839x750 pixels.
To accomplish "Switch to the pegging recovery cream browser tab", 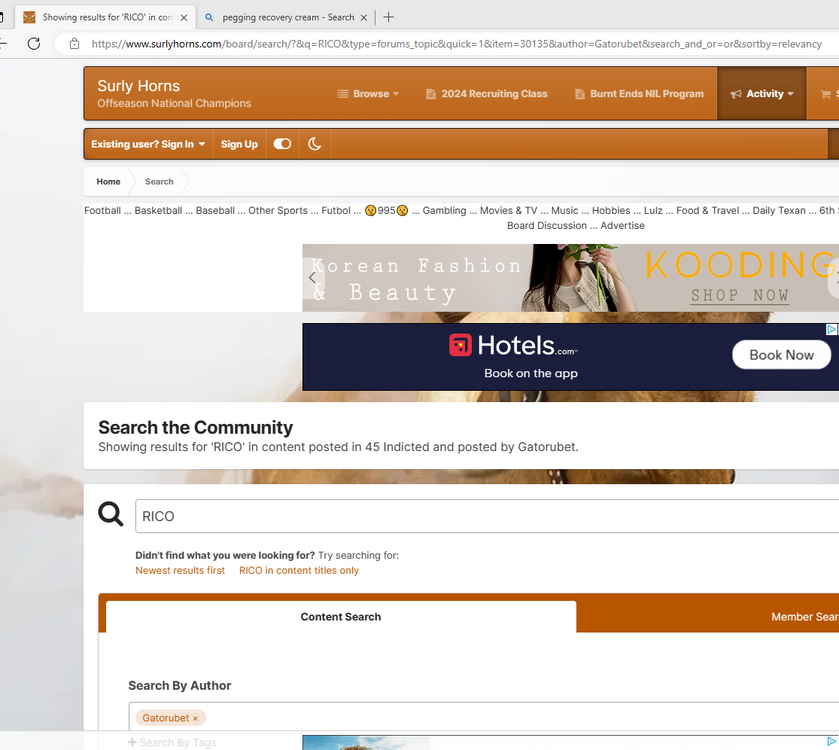I will pyautogui.click(x=286, y=17).
